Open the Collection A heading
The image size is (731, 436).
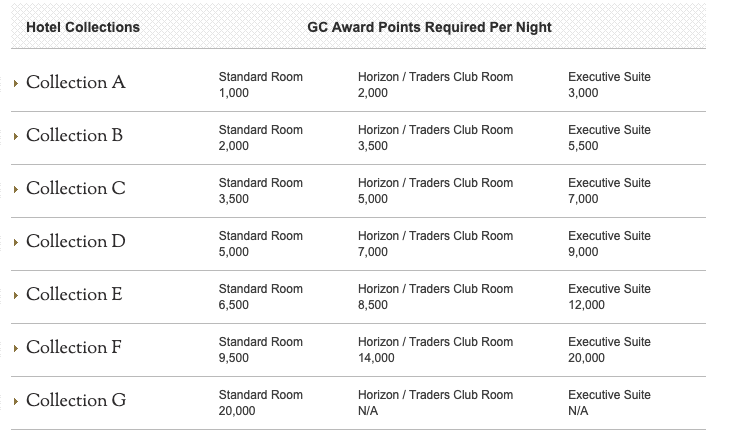tap(76, 82)
